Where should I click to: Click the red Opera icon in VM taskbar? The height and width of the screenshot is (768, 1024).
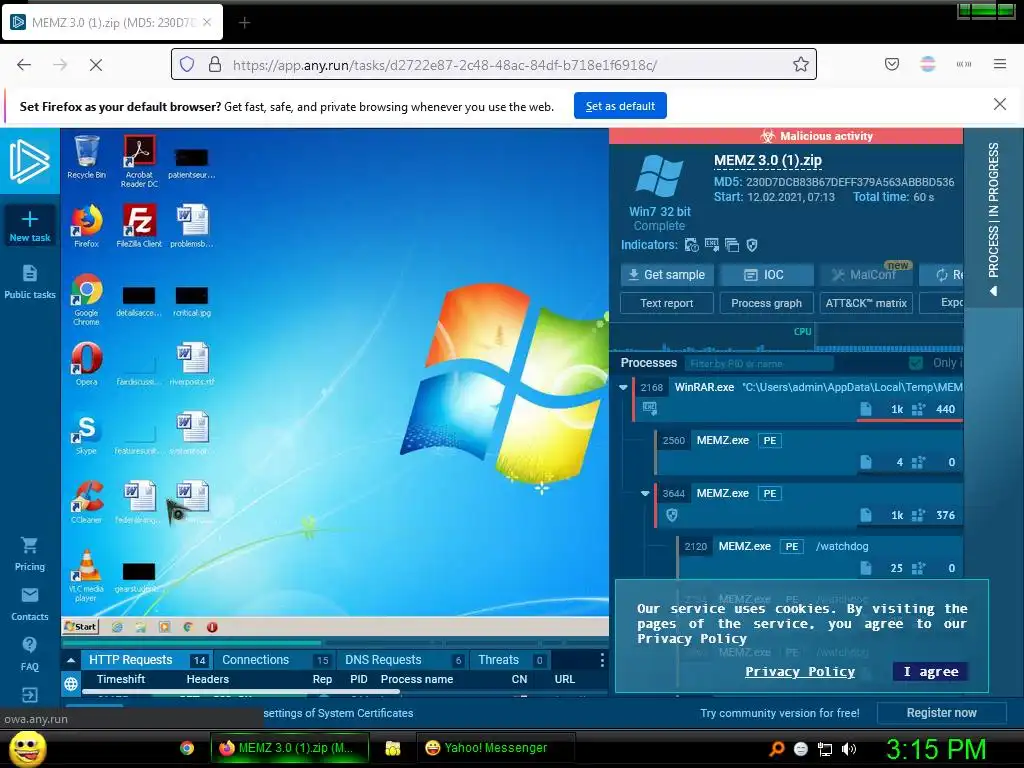[x=212, y=627]
